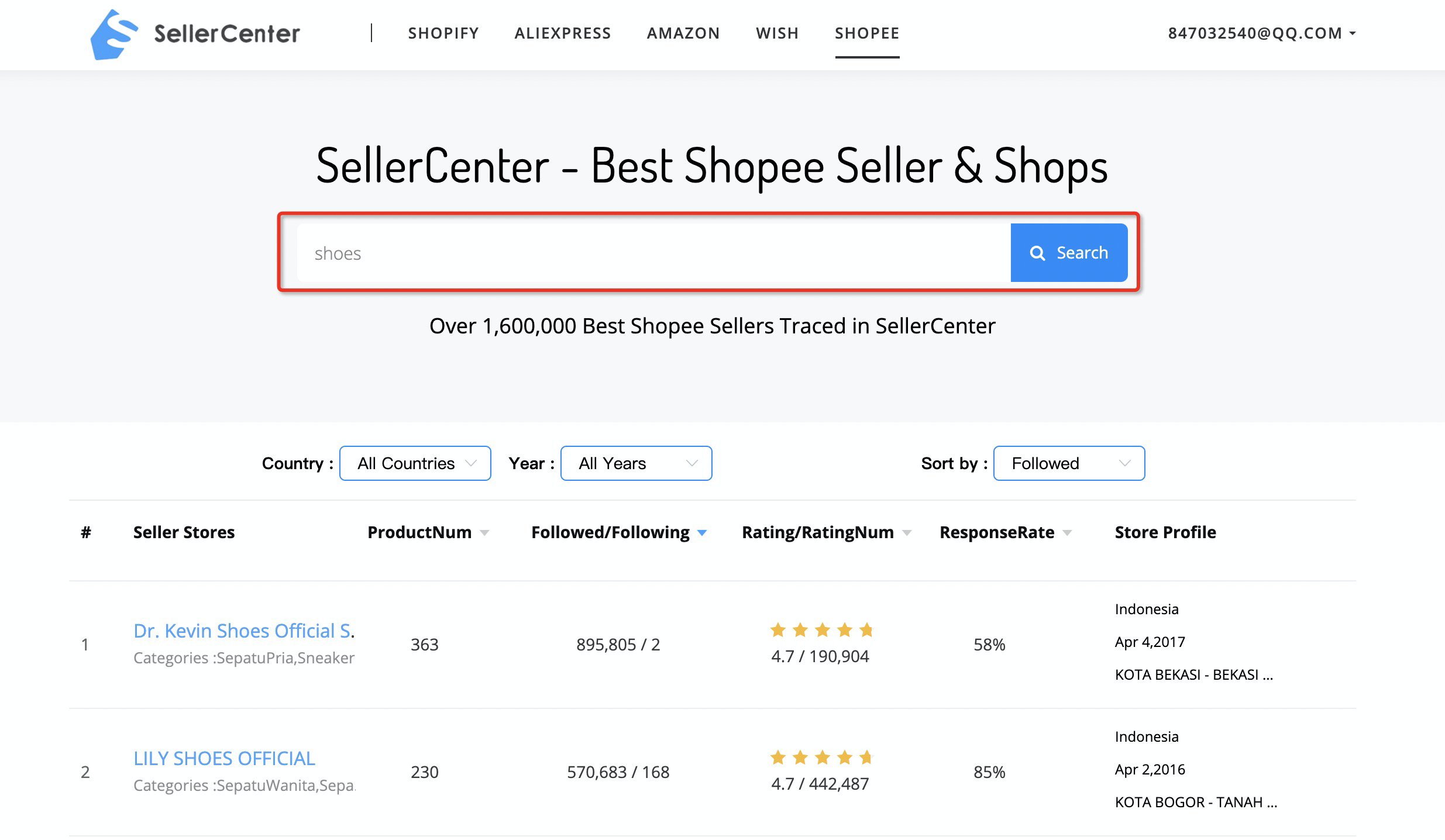Sort by Rating/RatingNum column arrow
The width and height of the screenshot is (1445, 840).
point(907,533)
